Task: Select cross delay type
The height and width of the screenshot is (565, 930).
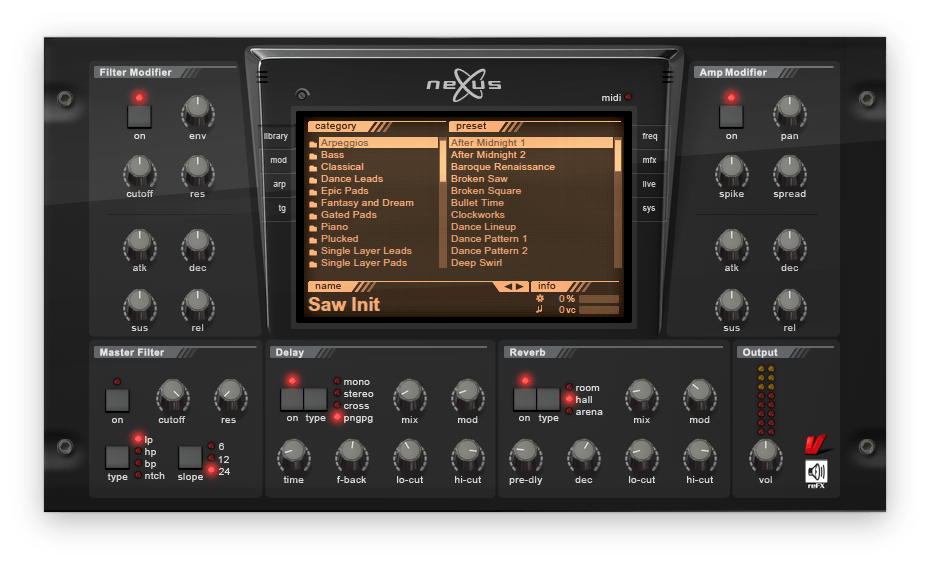Action: coord(337,406)
